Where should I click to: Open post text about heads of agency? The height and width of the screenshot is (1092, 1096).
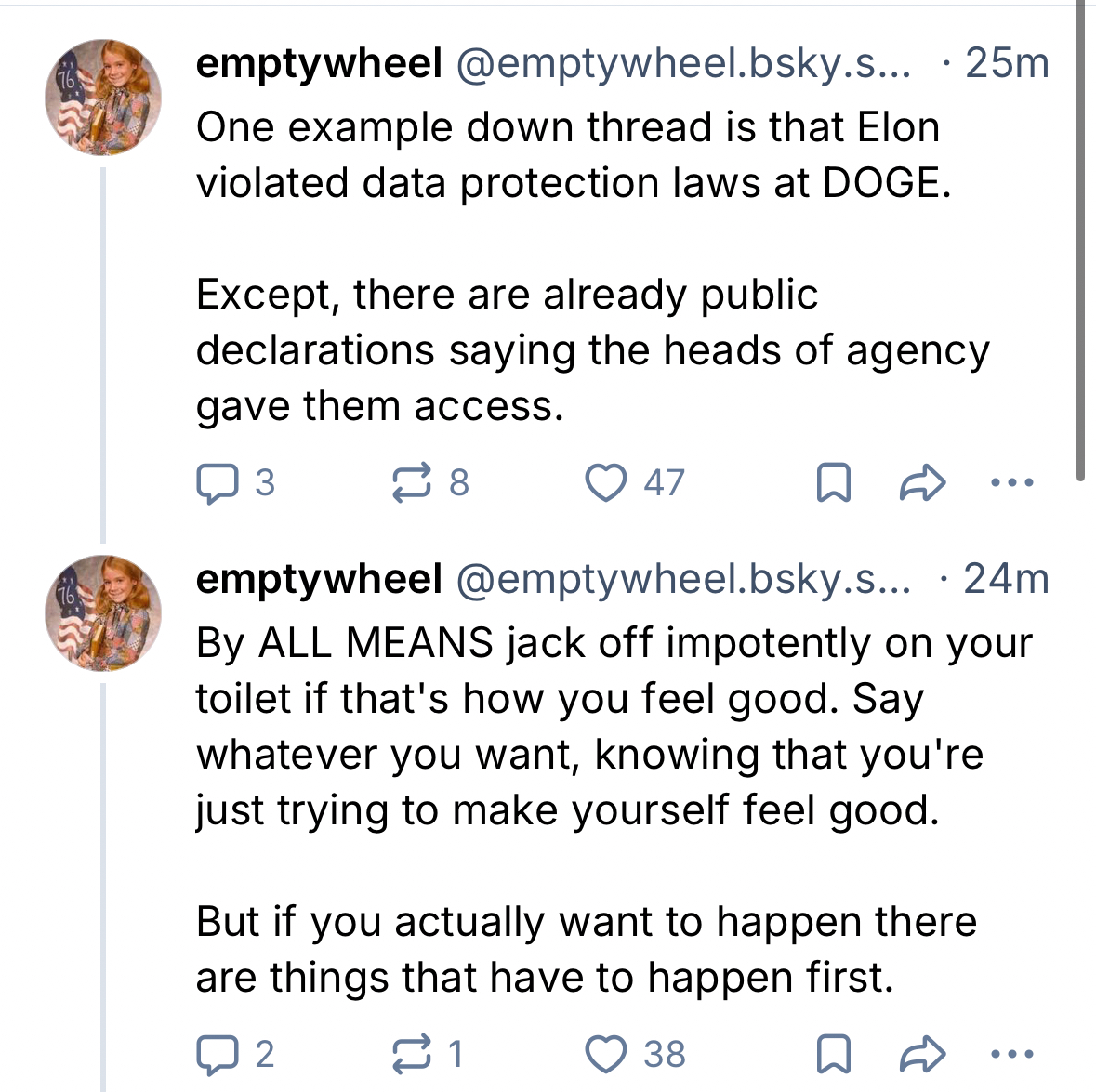(592, 350)
